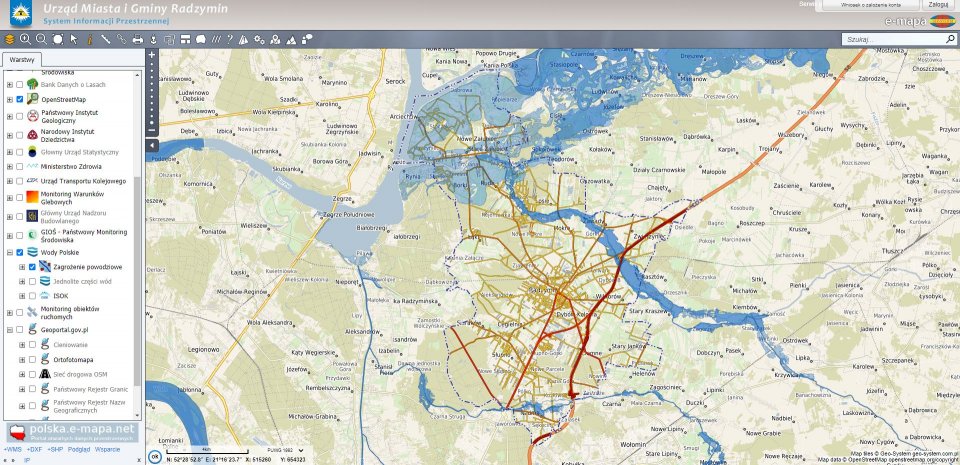The height and width of the screenshot is (465, 960).
Task: Click the map zoom plus button on slider
Action: 152,54
